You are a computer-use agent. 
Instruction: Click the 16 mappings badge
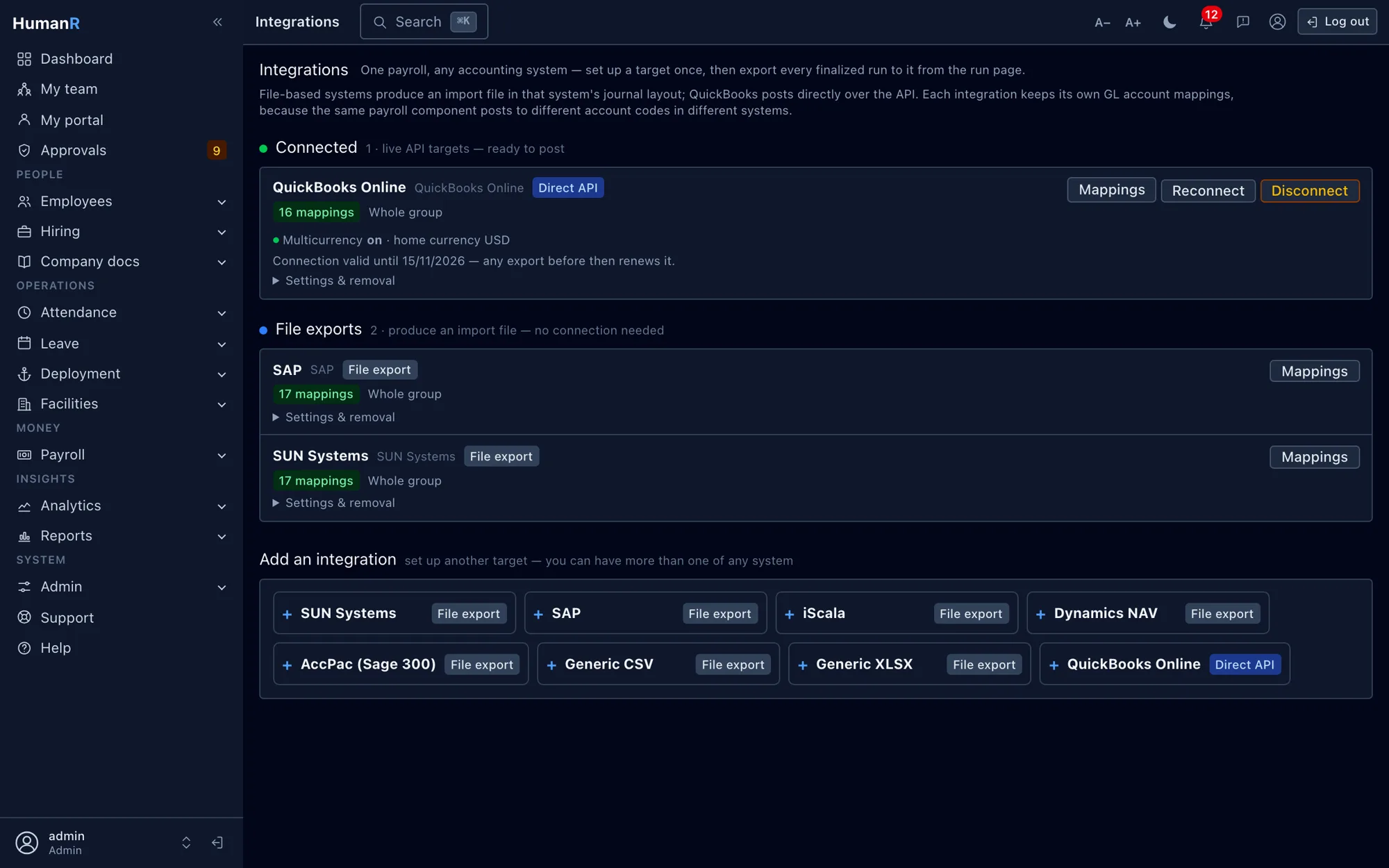[x=316, y=212]
